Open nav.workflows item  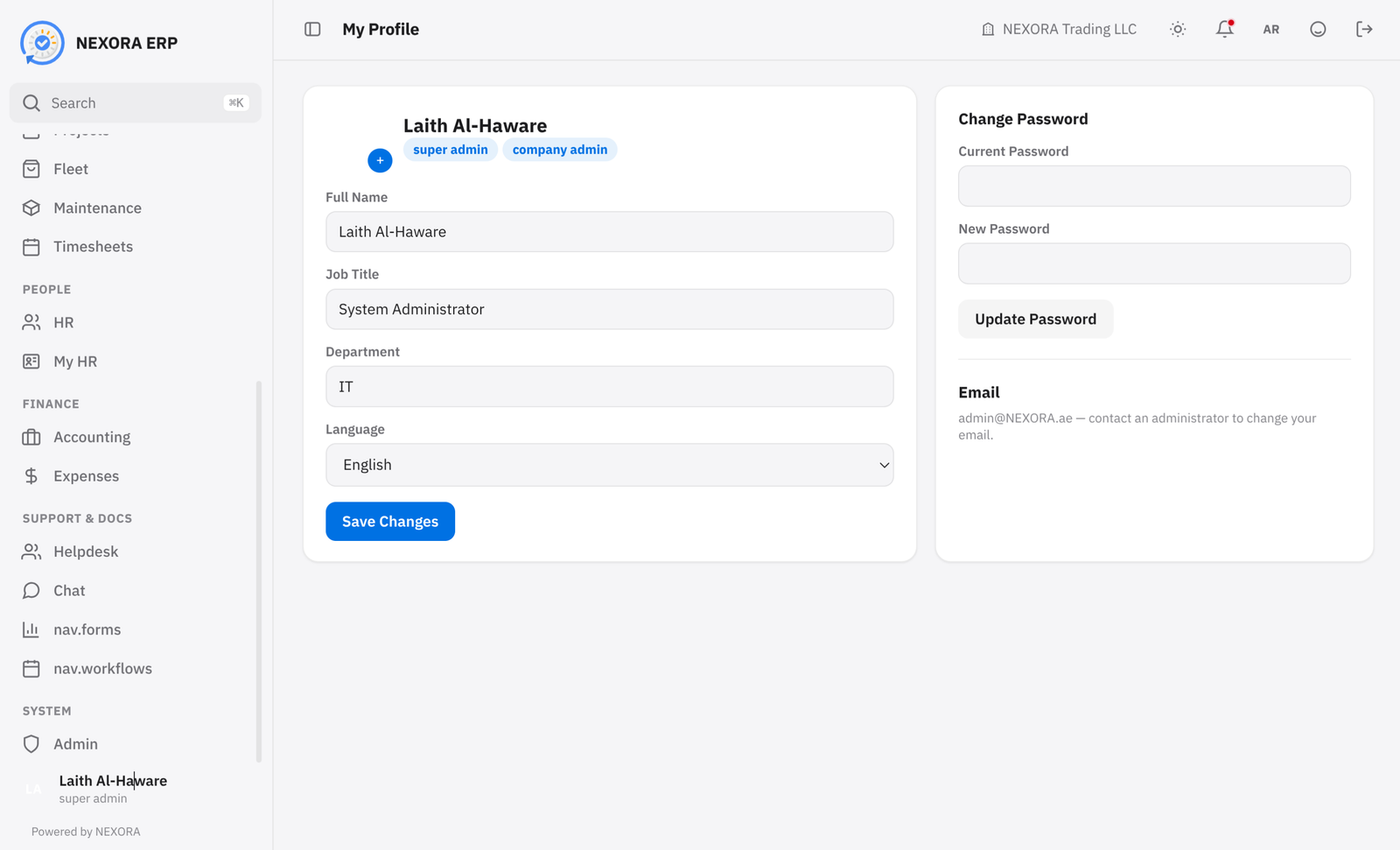pos(136,668)
